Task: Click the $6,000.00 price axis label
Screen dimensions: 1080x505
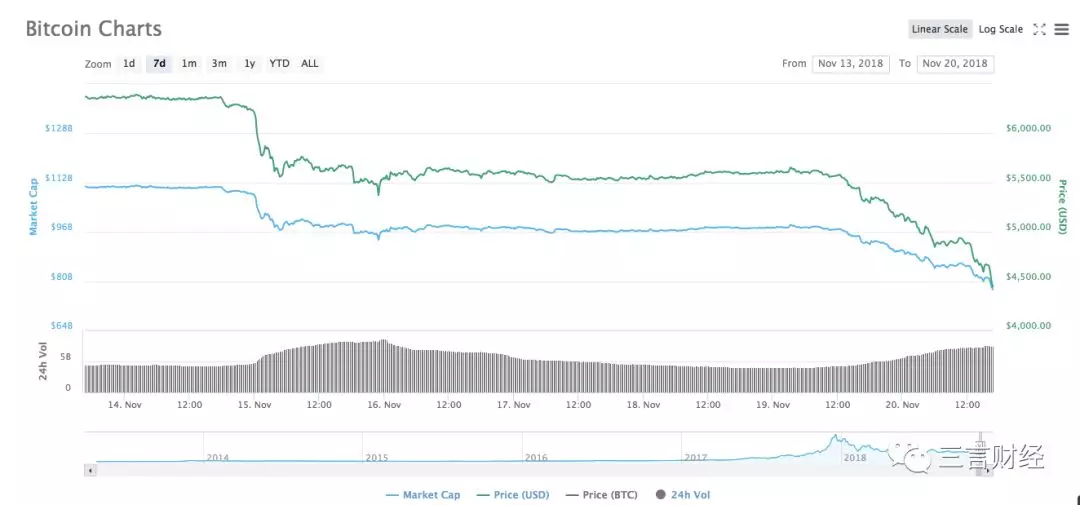Action: pyautogui.click(x=1026, y=128)
